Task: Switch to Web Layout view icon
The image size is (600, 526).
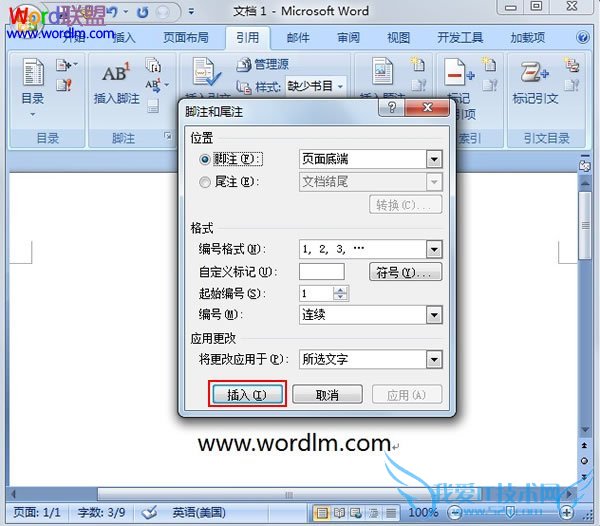Action: pos(356,513)
